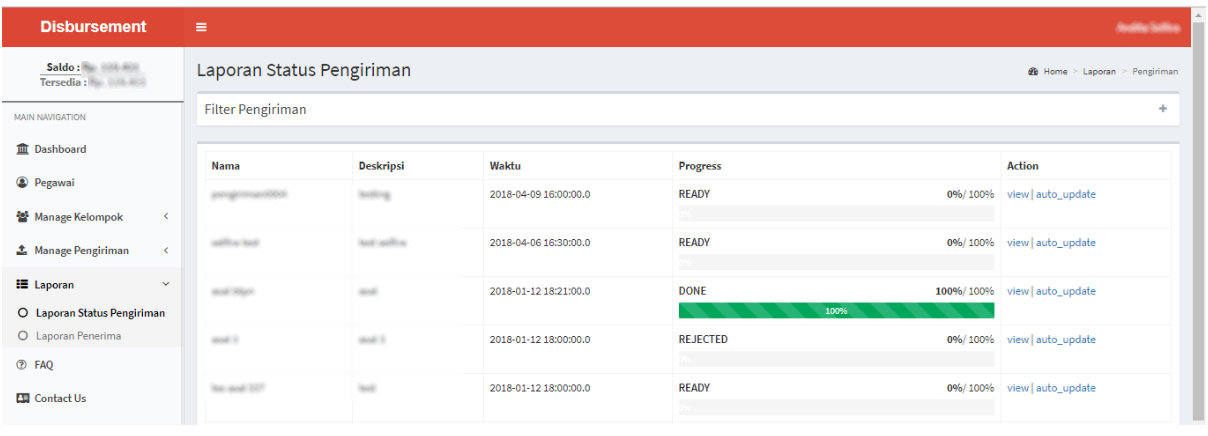Click the Pengiriman breadcrumb text

coord(1155,72)
